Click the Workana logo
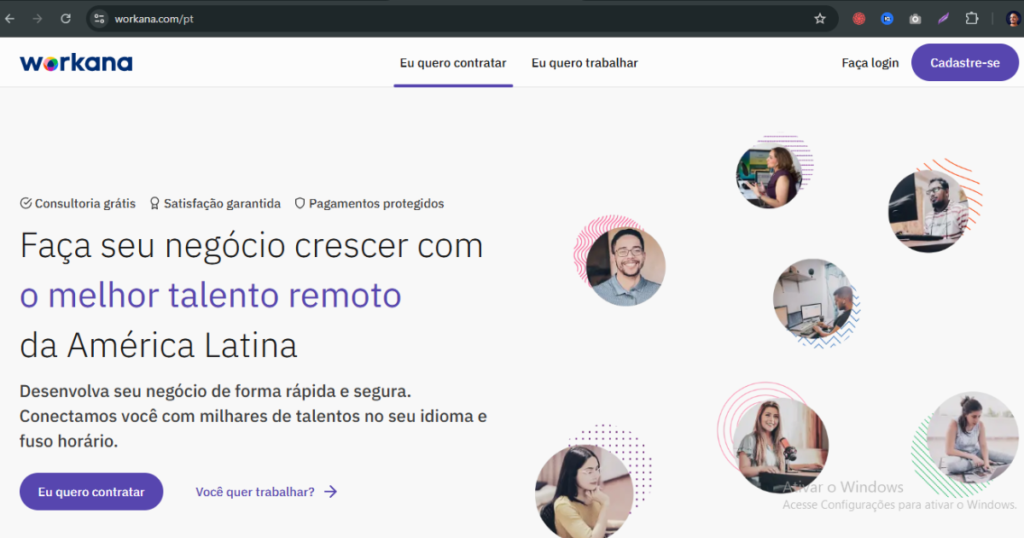The width and height of the screenshot is (1024, 538). [x=76, y=63]
